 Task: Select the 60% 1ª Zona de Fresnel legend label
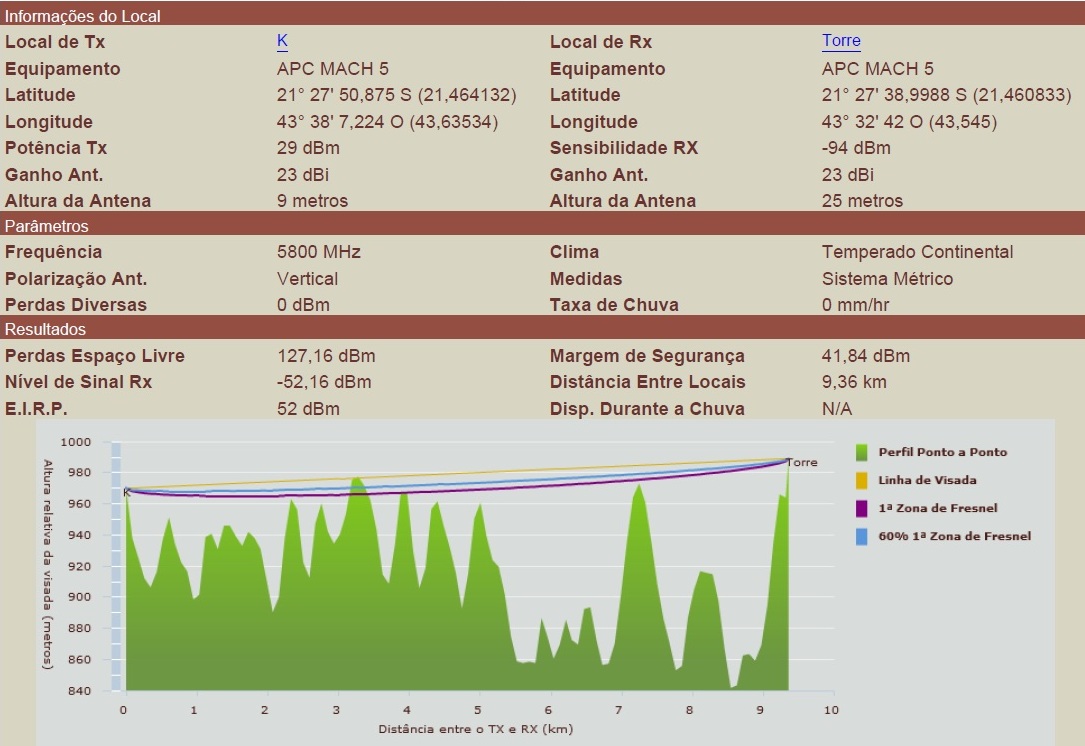(954, 536)
